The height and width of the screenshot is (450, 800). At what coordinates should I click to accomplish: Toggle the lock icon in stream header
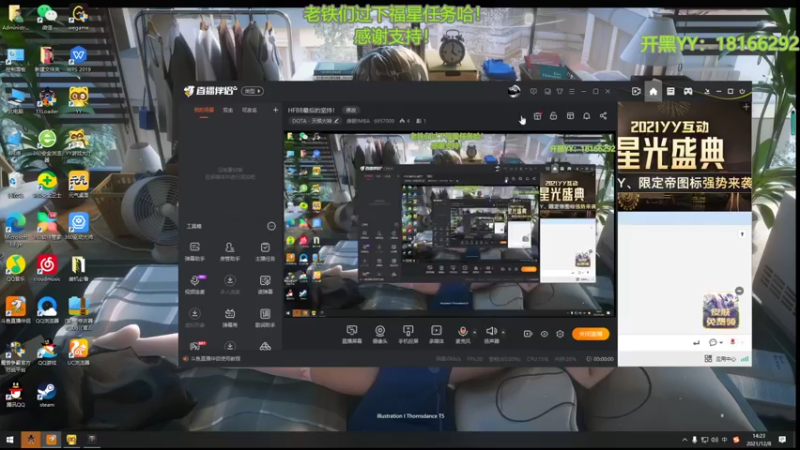click(x=554, y=116)
